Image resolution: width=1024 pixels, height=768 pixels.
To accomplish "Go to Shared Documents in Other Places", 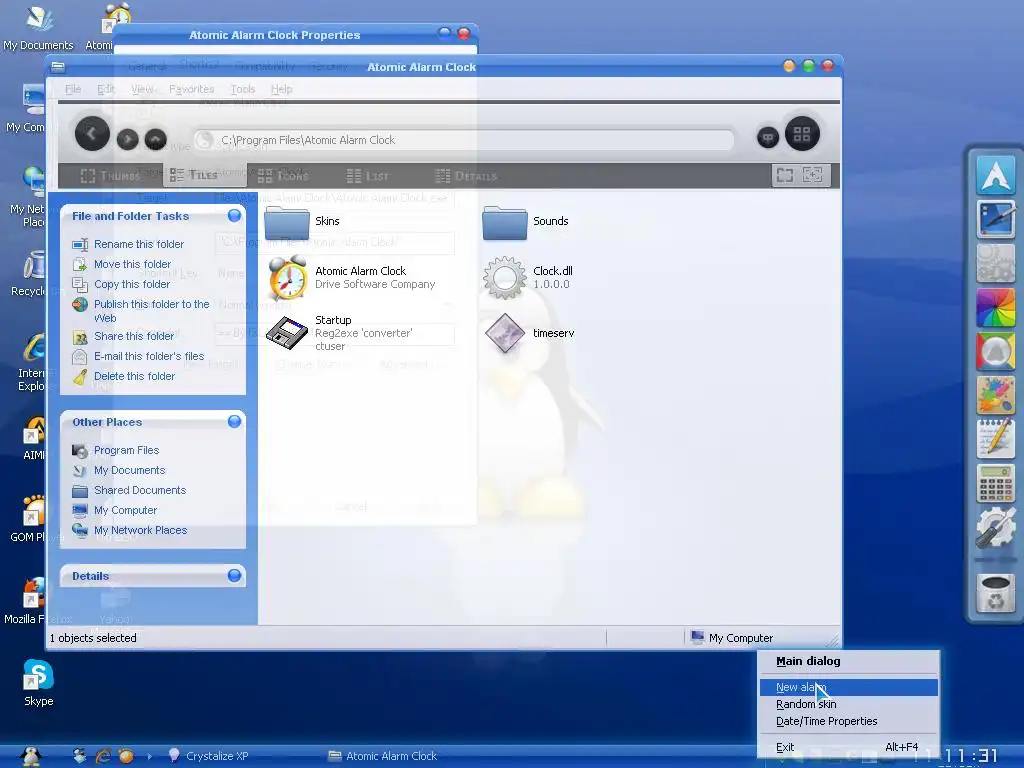I will 140,490.
